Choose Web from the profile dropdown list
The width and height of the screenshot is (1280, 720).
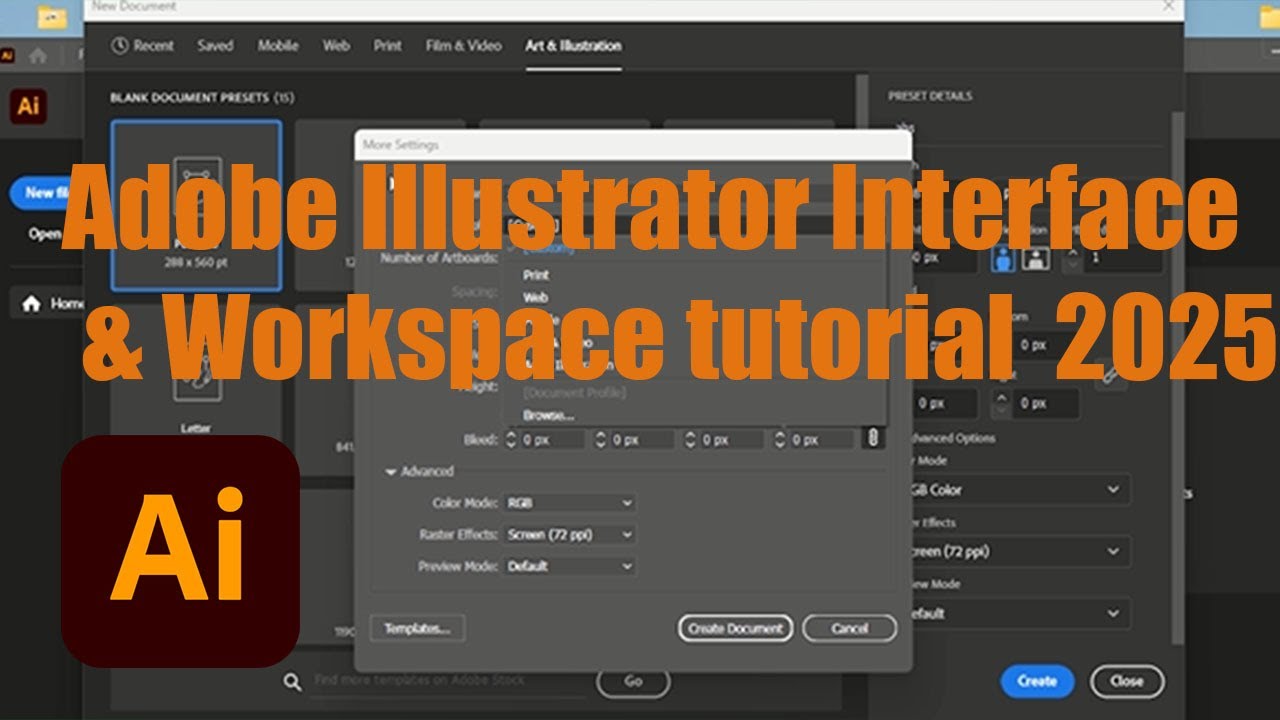pos(535,297)
